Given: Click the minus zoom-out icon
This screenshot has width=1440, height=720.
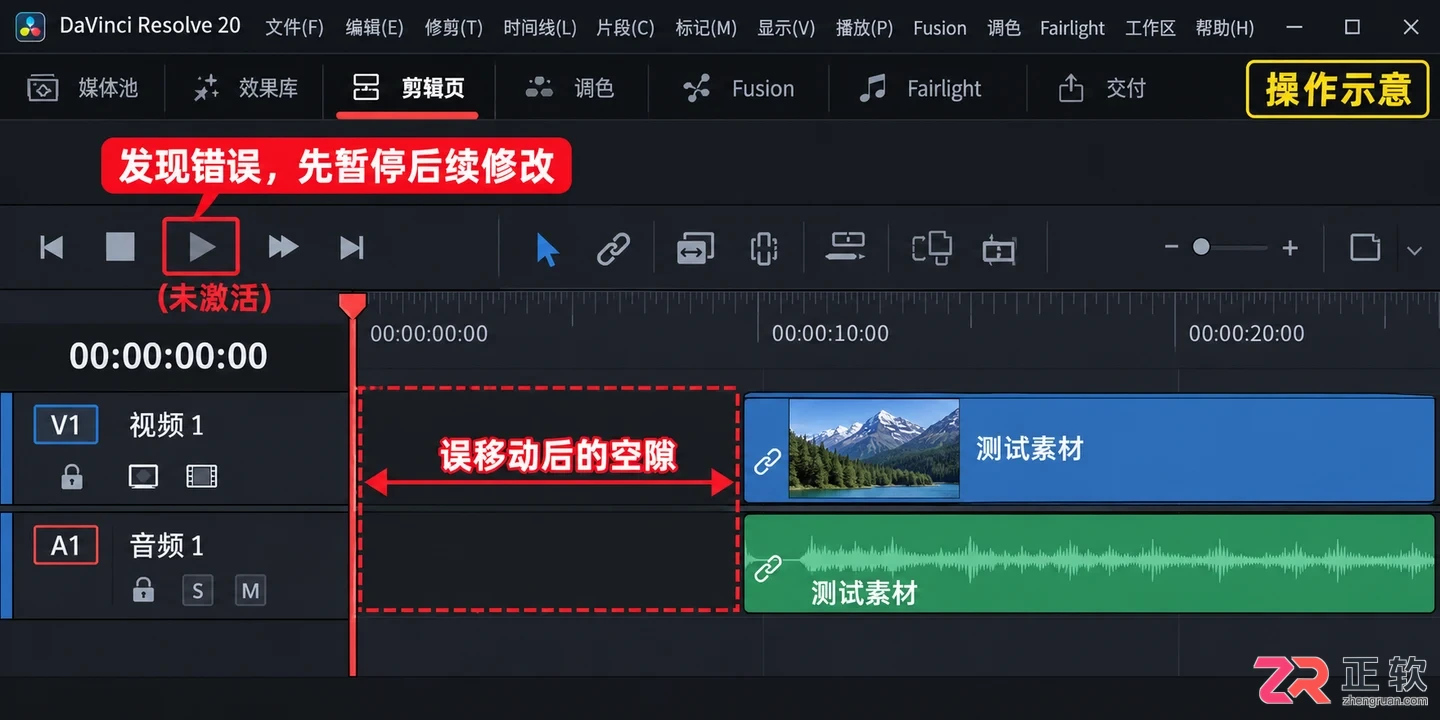Looking at the screenshot, I should (1171, 247).
